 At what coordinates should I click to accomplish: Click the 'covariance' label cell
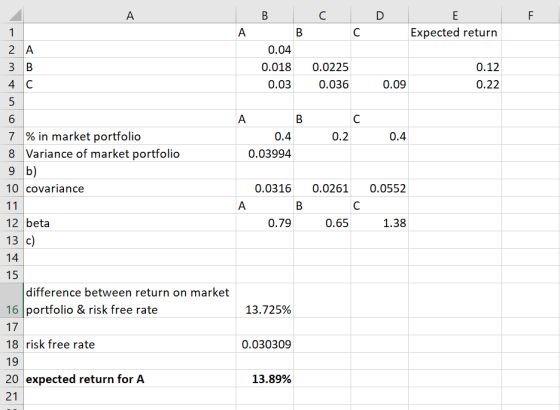coord(130,188)
